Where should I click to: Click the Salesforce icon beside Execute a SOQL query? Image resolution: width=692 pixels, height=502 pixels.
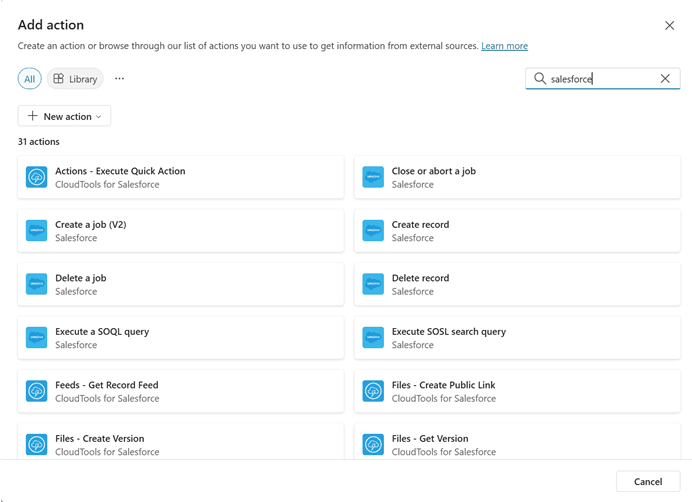point(37,338)
